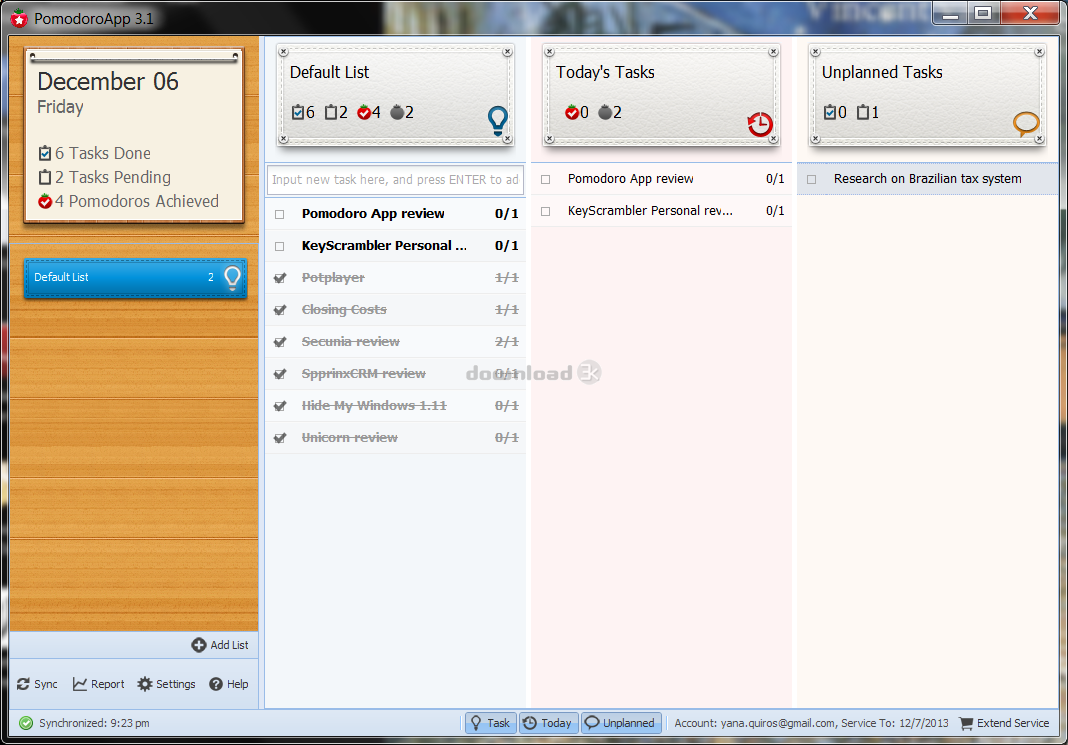Click the done-tasks clipboard icon on Unplanned Tasks card
This screenshot has height=745, width=1068.
[x=830, y=112]
